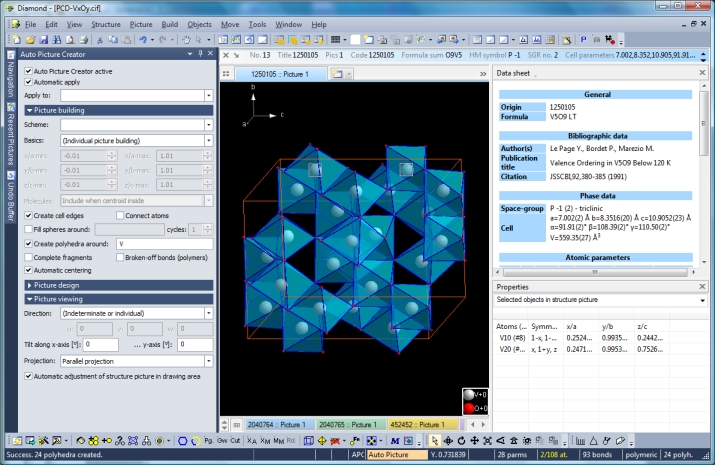
Task: Uncheck Auto Picture Creator active
Action: [x=28, y=72]
